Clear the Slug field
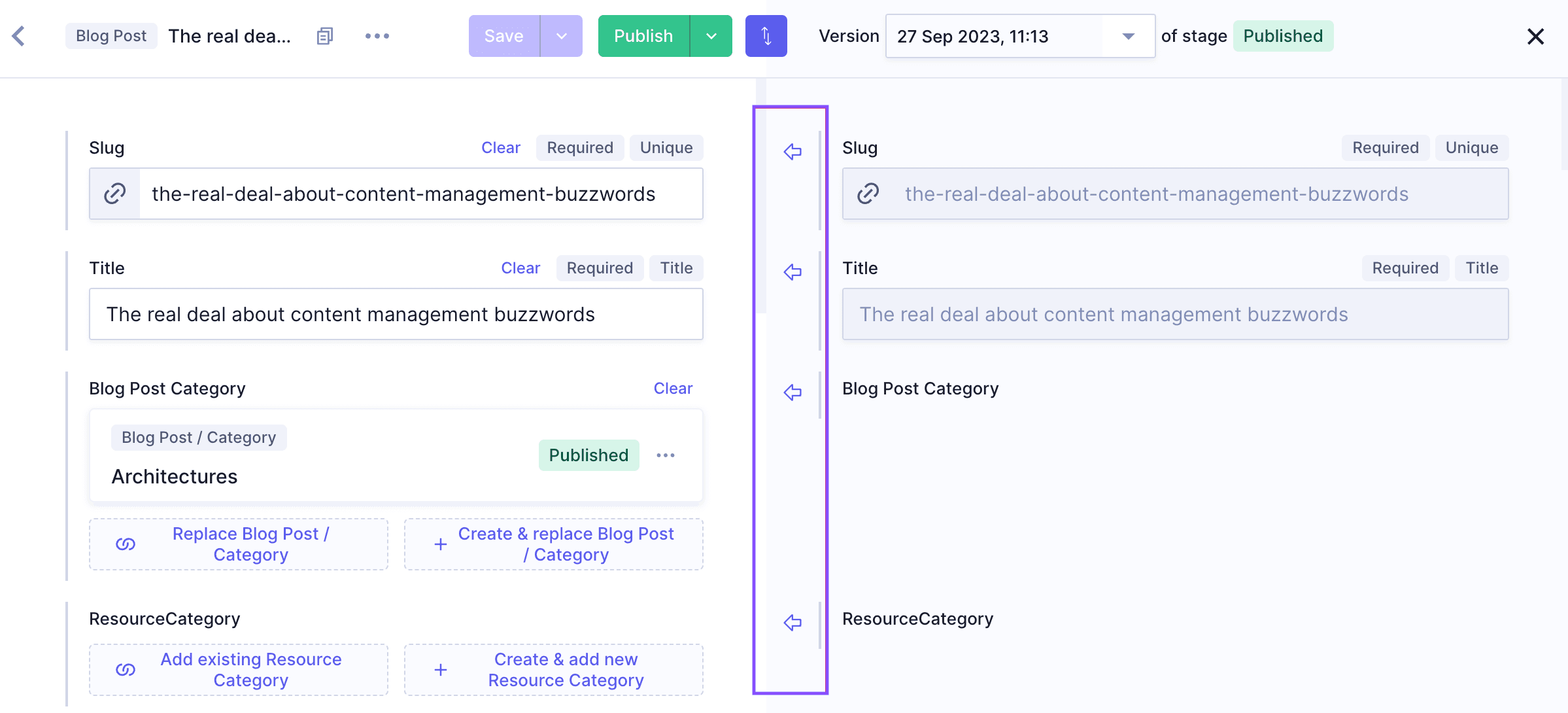Screen dimensions: 1568x713 tap(501, 148)
